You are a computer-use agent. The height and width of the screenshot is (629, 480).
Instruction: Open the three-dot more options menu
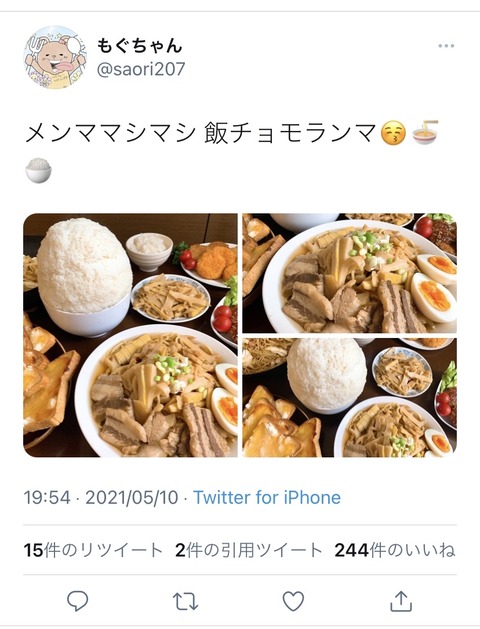tap(446, 46)
